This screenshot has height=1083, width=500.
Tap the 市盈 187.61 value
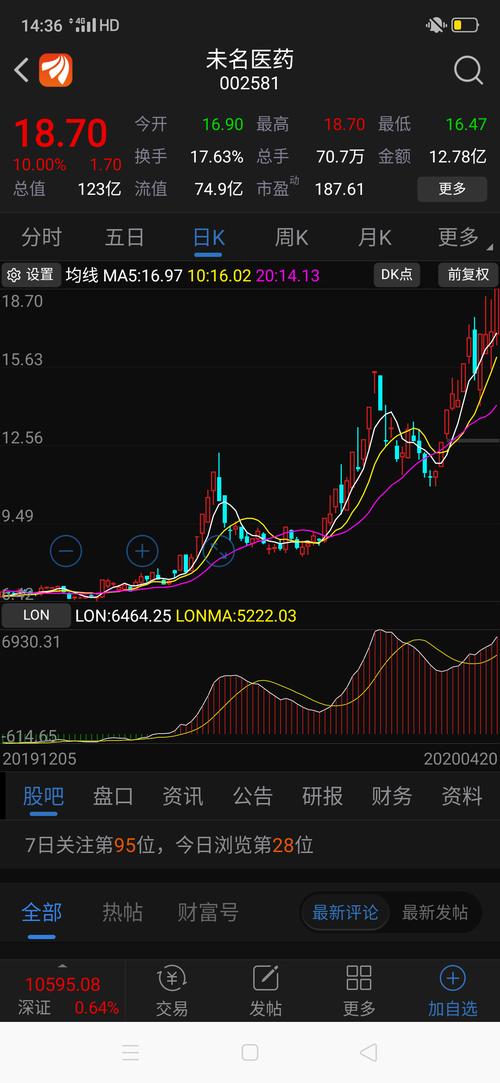tap(339, 189)
